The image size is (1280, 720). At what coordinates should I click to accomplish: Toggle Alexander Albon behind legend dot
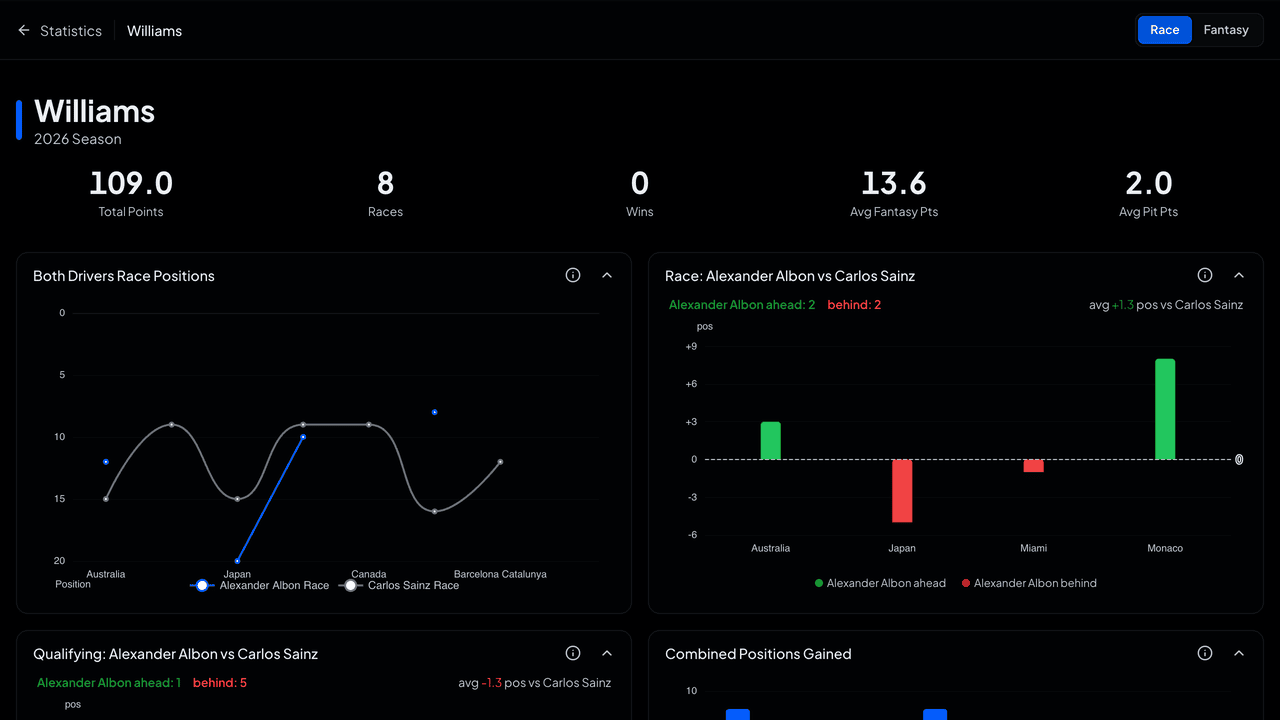pyautogui.click(x=966, y=583)
